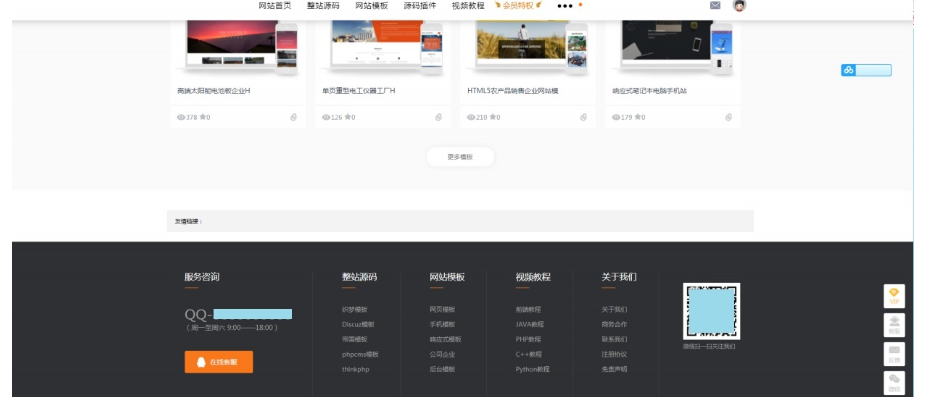Click attachment clip icon on 单页重型电工 card
Screen dimensions: 925x397
pyautogui.click(x=438, y=117)
